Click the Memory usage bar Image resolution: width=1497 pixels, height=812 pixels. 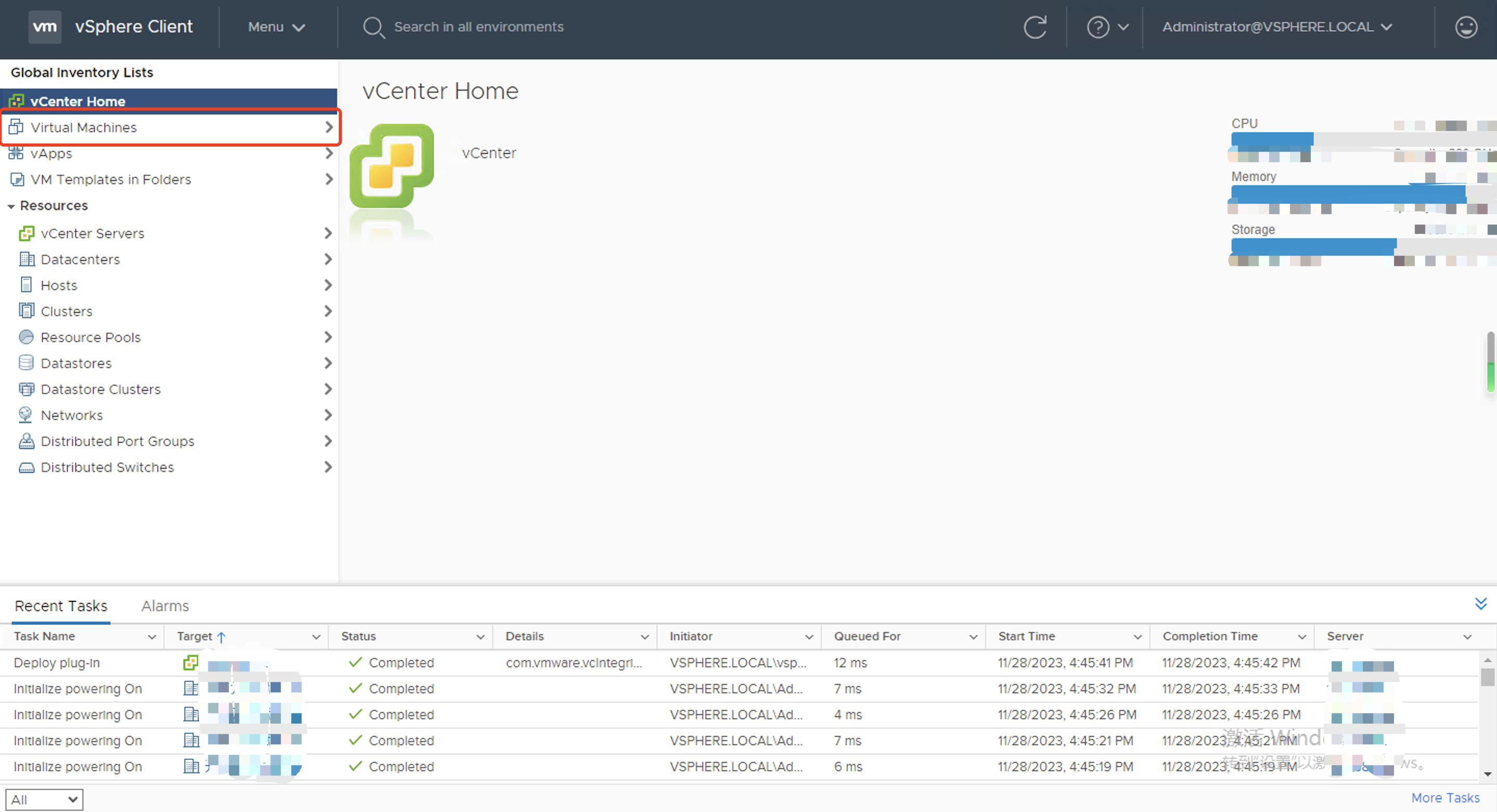[1363, 193]
